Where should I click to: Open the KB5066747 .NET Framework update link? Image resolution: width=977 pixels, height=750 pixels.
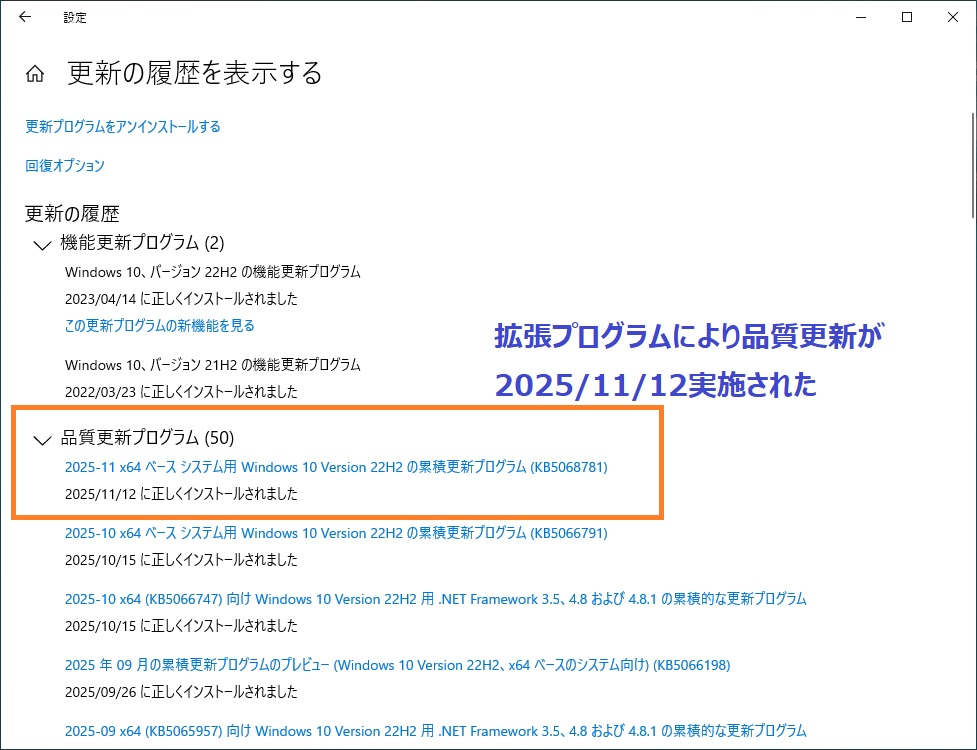pos(435,599)
